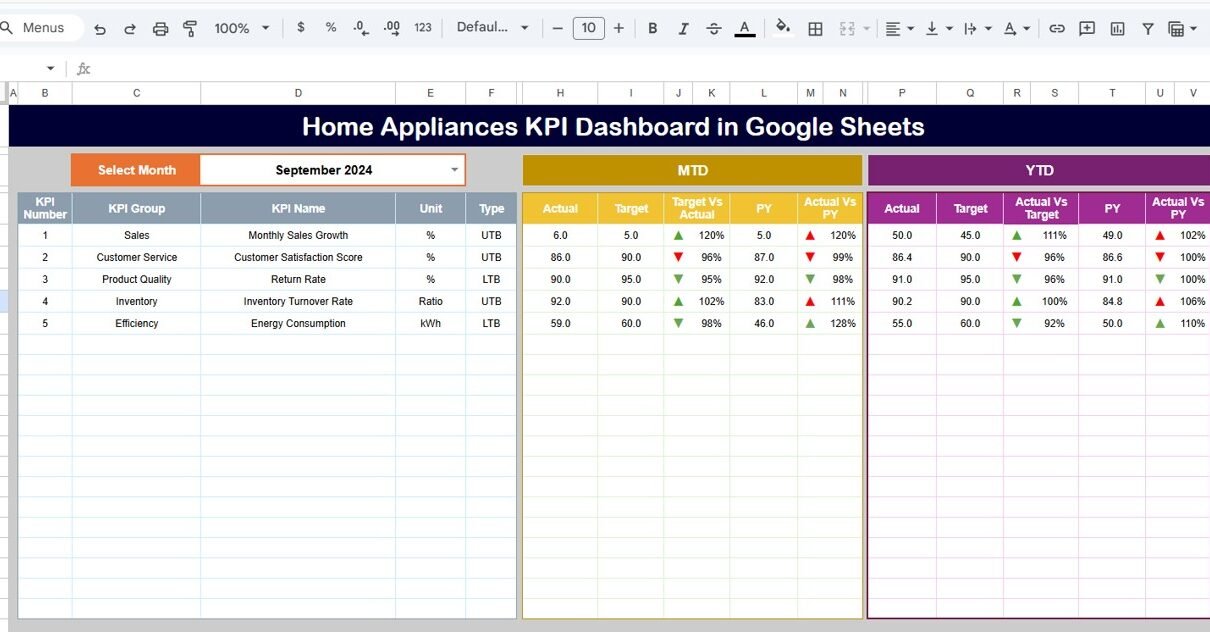This screenshot has width=1210, height=632.
Task: Toggle italic formatting
Action: tap(683, 29)
